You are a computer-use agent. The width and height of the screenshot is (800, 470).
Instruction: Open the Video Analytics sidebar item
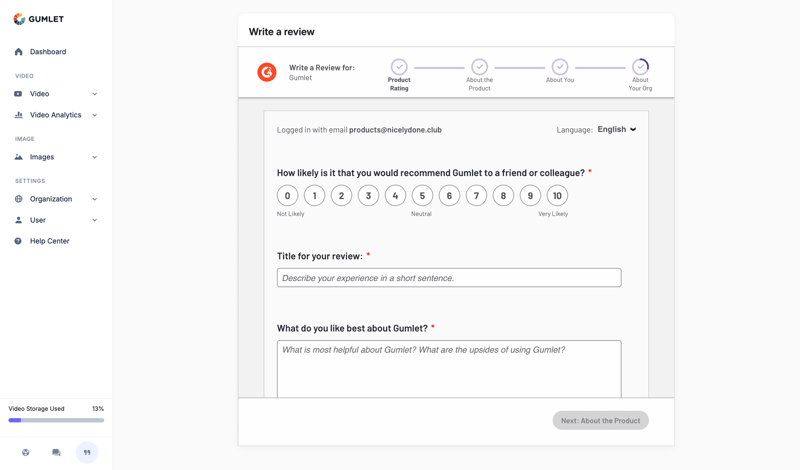point(56,115)
